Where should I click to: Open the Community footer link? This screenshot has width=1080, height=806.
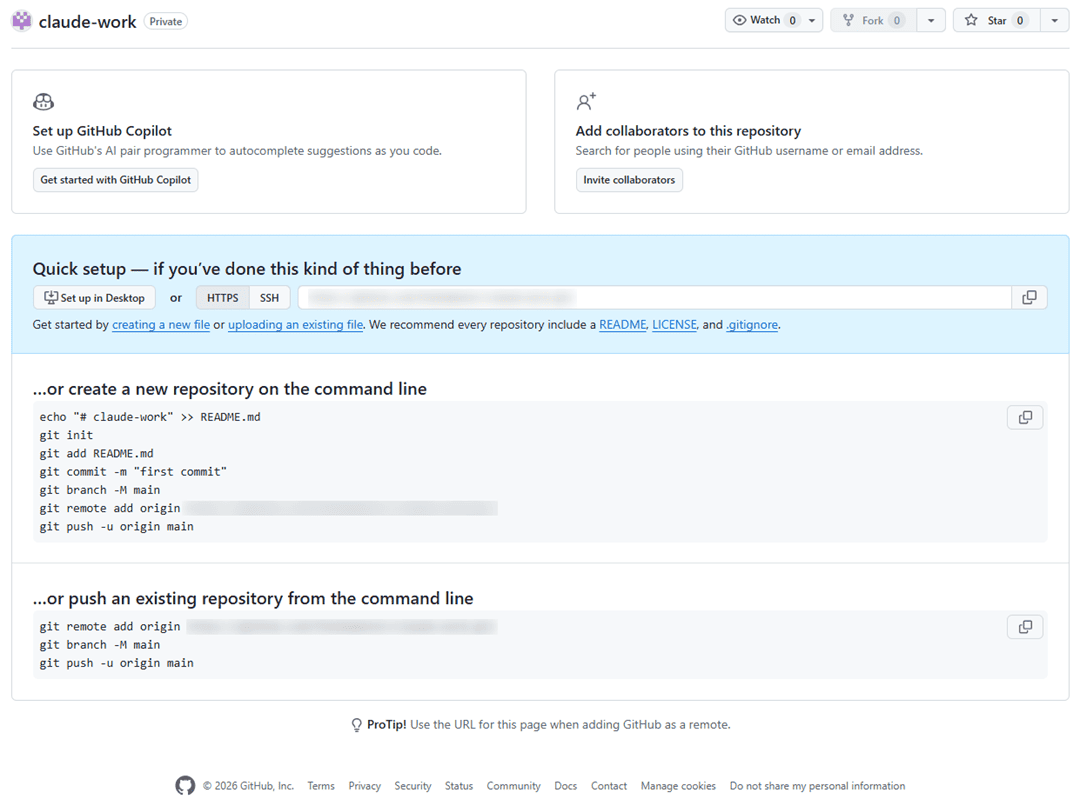tap(514, 786)
